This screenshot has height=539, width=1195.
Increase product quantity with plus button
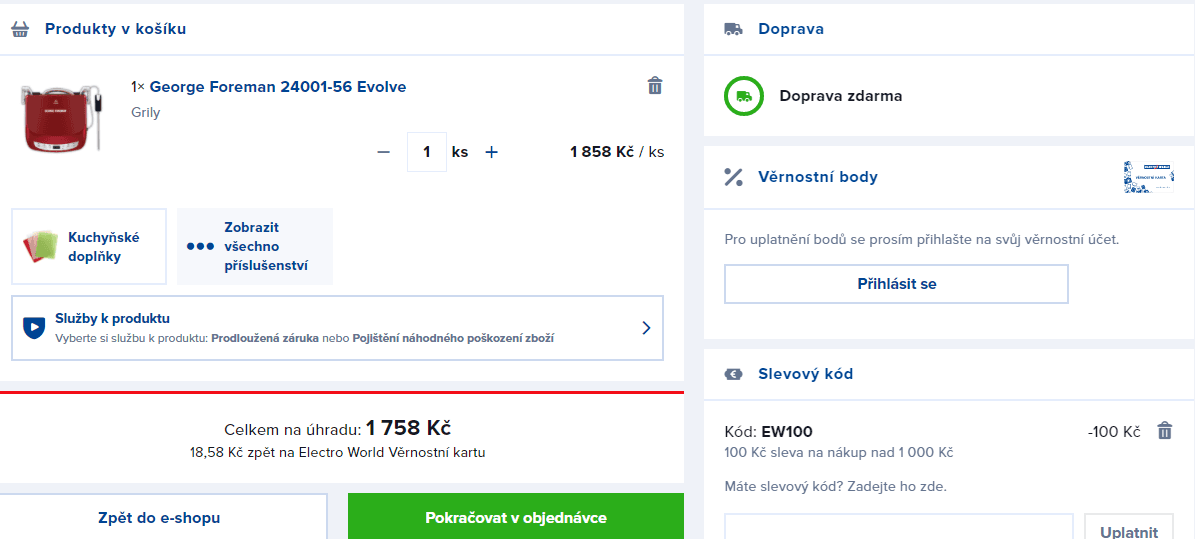(x=491, y=152)
